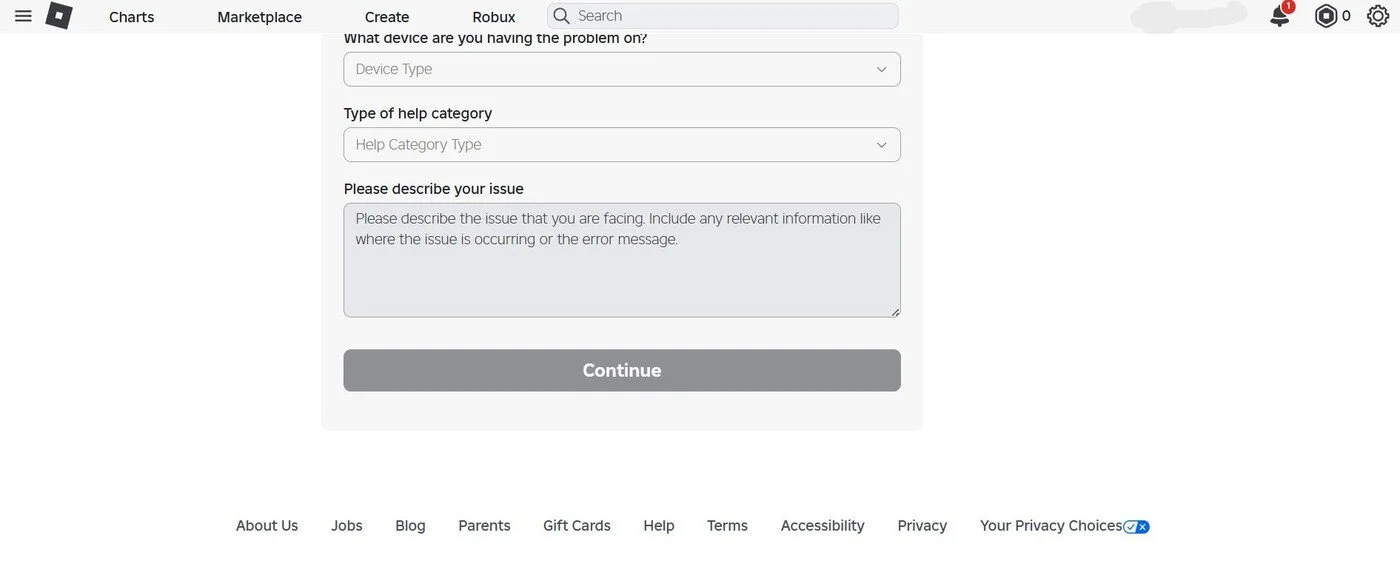This screenshot has width=1400, height=561.
Task: Open the Marketplace tab
Action: pyautogui.click(x=260, y=17)
